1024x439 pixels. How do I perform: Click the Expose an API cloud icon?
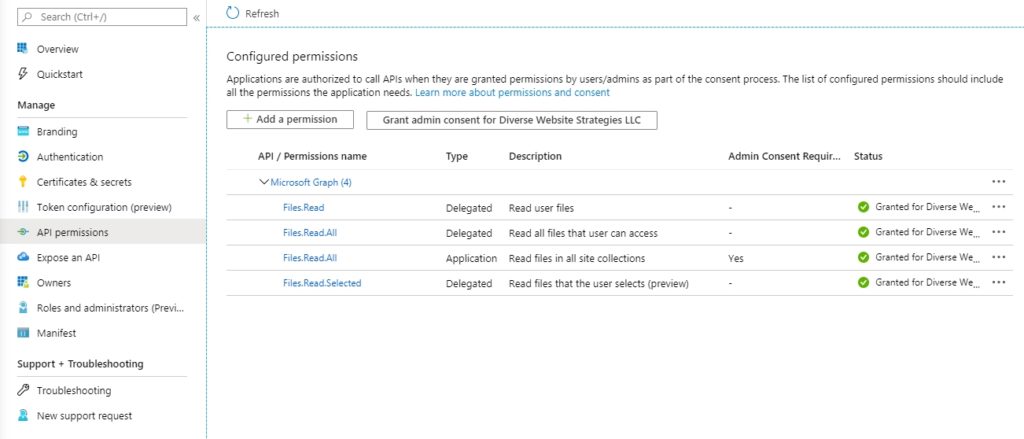click(x=23, y=257)
